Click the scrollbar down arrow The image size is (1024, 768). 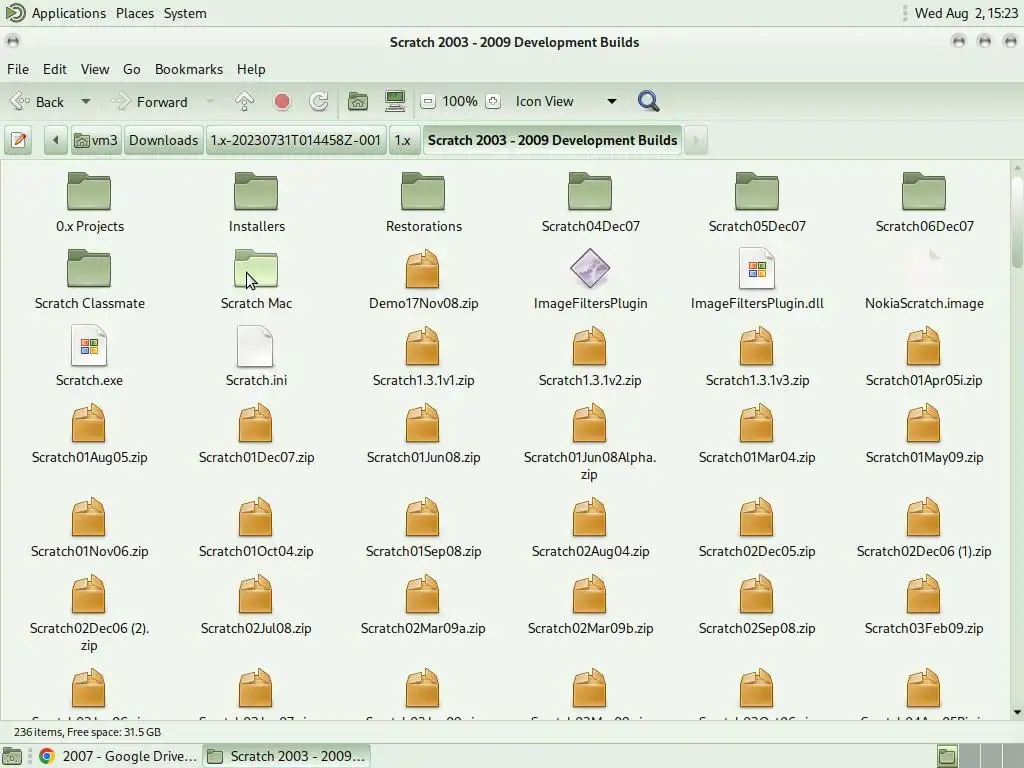point(1017,712)
